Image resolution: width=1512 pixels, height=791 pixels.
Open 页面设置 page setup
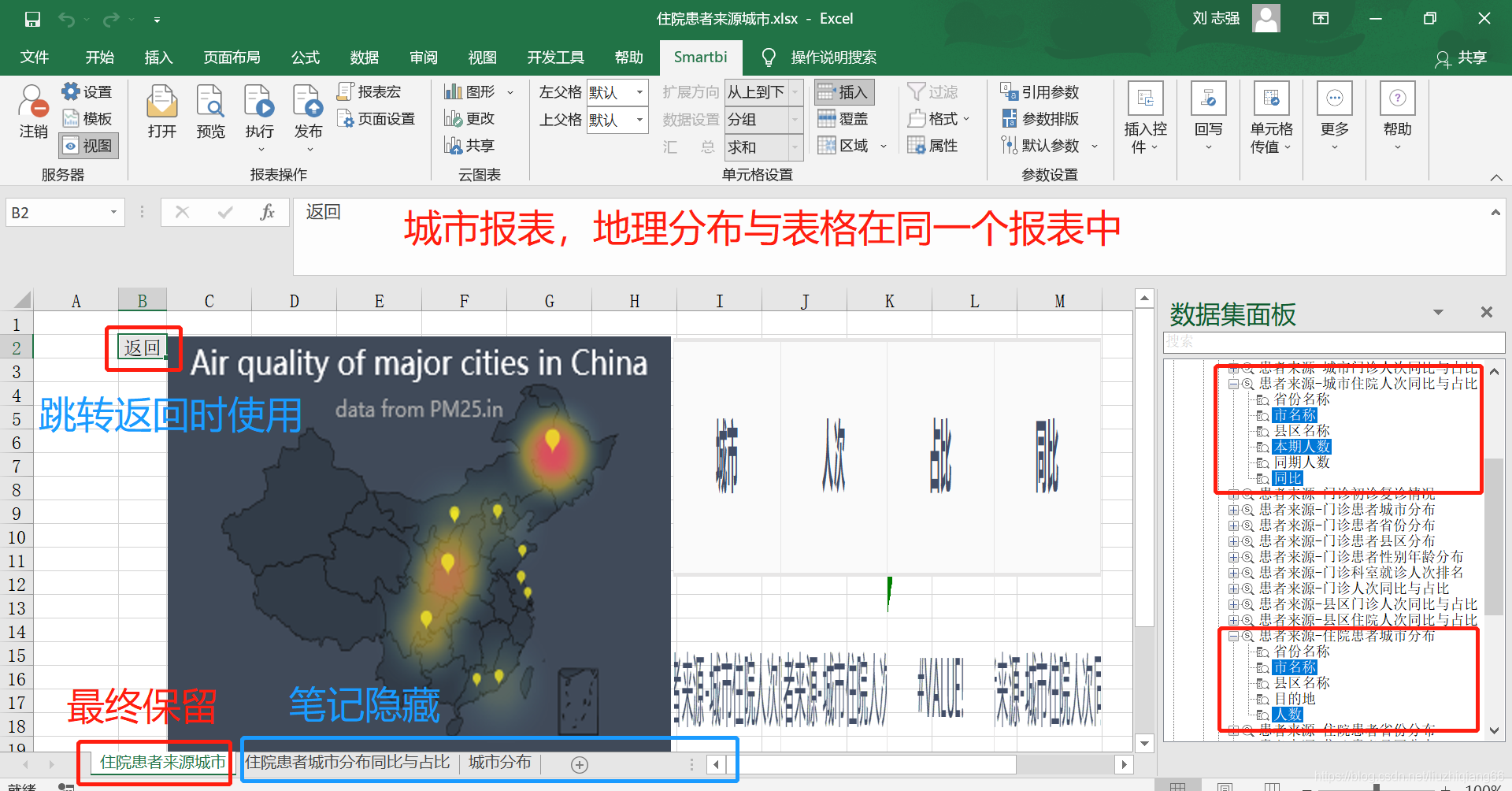[376, 119]
